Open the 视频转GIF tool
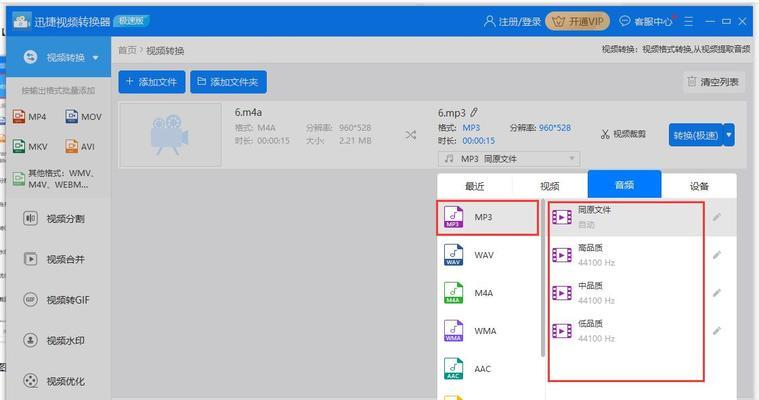The height and width of the screenshot is (400, 759). (x=57, y=300)
